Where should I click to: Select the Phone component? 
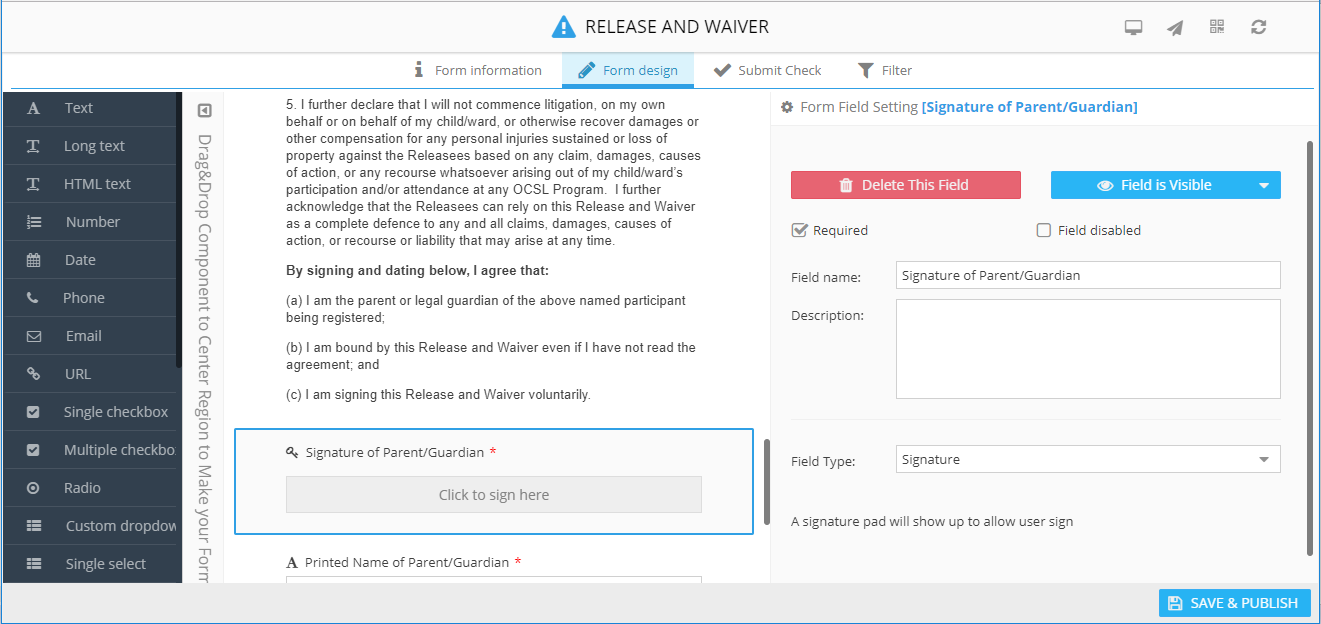point(92,298)
